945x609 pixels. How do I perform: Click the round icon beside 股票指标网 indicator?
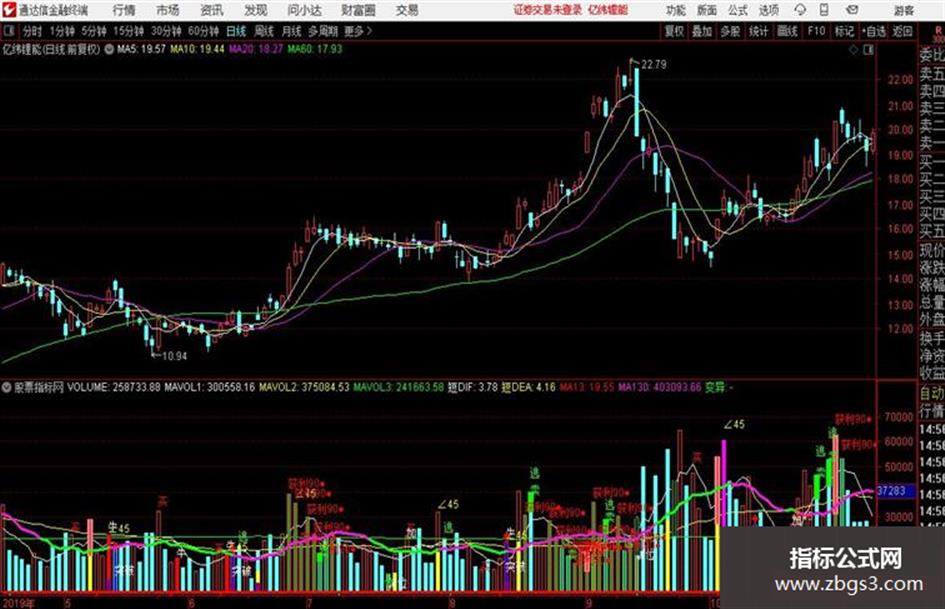tap(7, 387)
